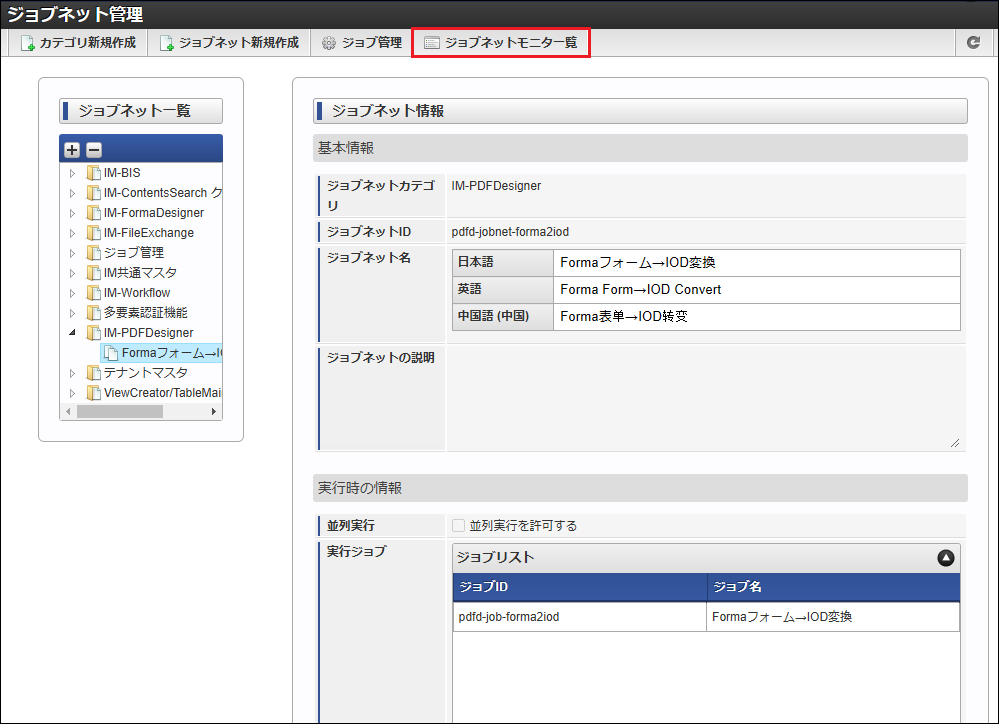Viewport: 999px width, 724px height.
Task: Expand the IM-FormaDesigner tree node
Action: (x=72, y=213)
